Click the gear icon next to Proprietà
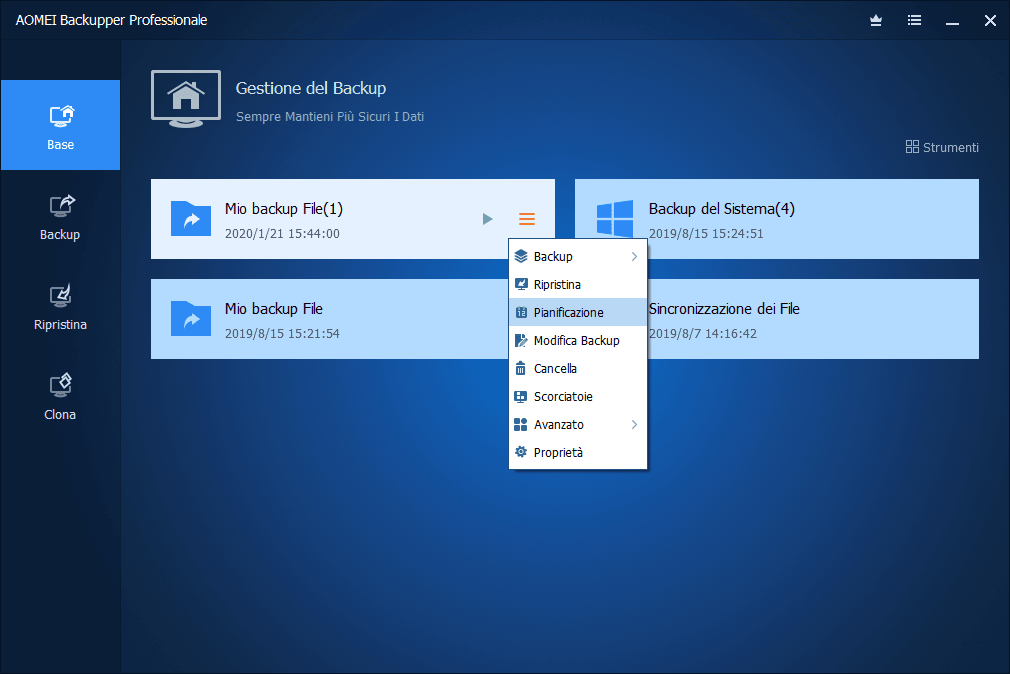The image size is (1010, 674). [x=521, y=452]
